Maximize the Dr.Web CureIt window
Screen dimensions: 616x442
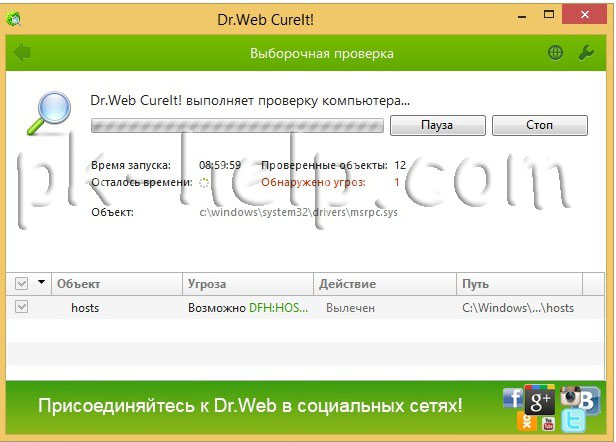click(x=549, y=15)
